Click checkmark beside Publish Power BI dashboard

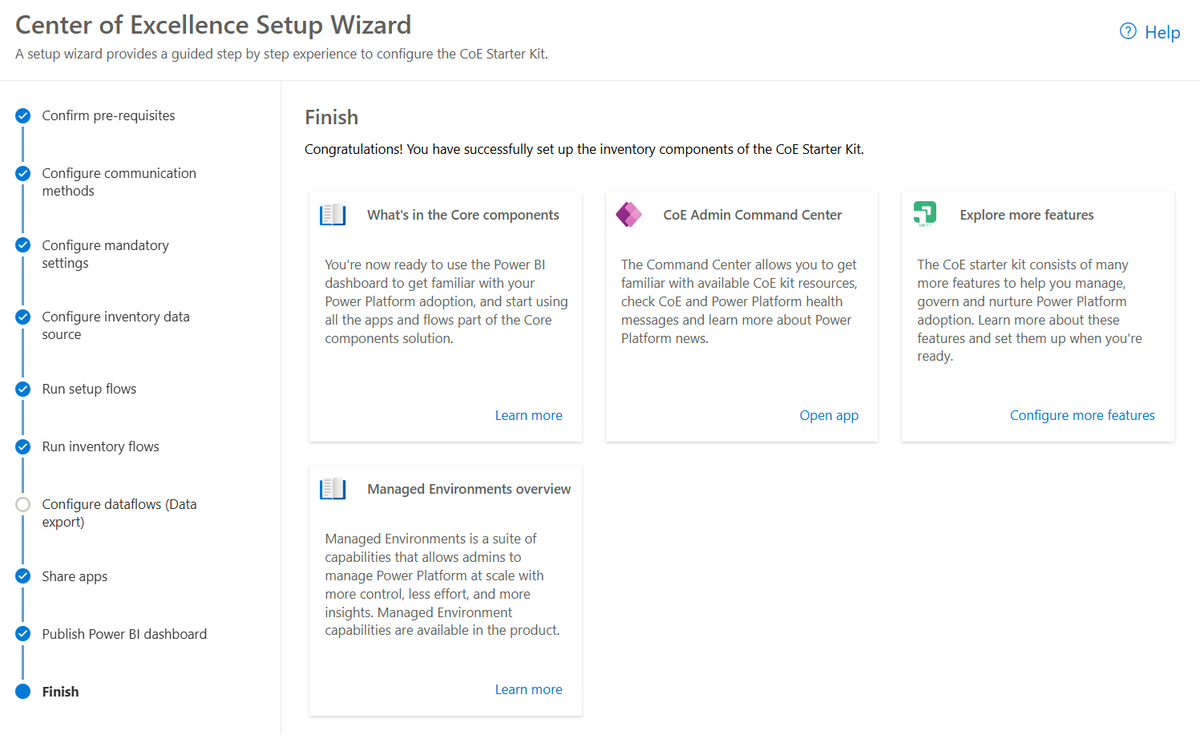point(23,634)
